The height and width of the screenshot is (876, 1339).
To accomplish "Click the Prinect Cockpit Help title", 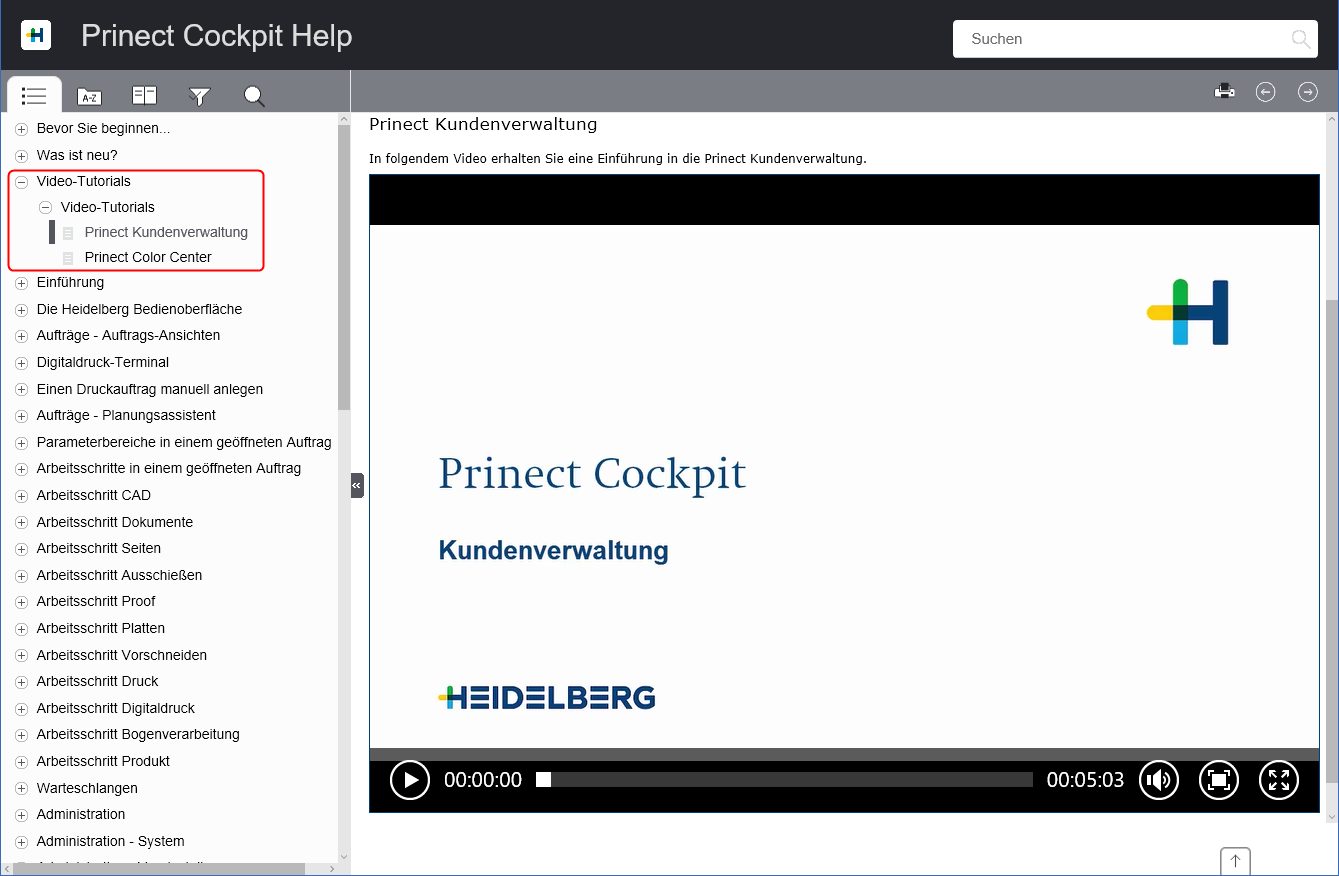I will [216, 36].
